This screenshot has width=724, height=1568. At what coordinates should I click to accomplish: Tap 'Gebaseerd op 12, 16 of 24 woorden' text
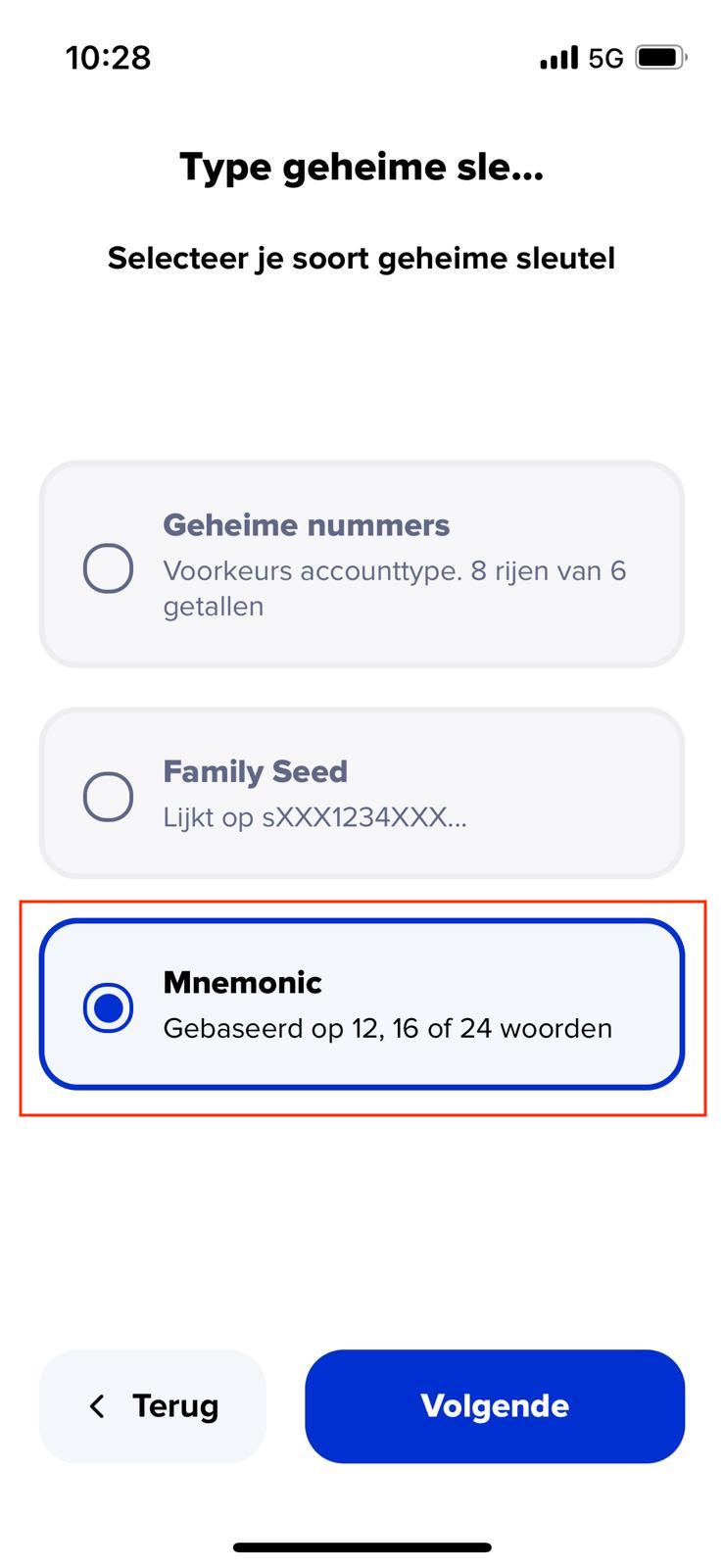click(x=387, y=1028)
